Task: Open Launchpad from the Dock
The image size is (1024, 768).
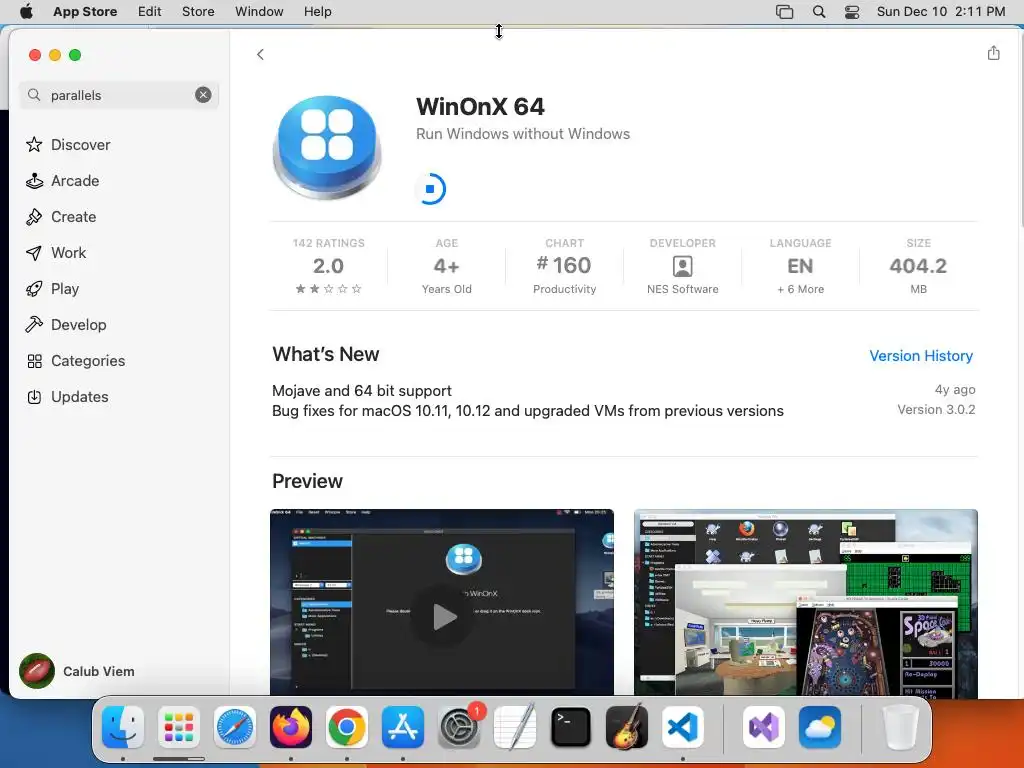Action: point(179,727)
